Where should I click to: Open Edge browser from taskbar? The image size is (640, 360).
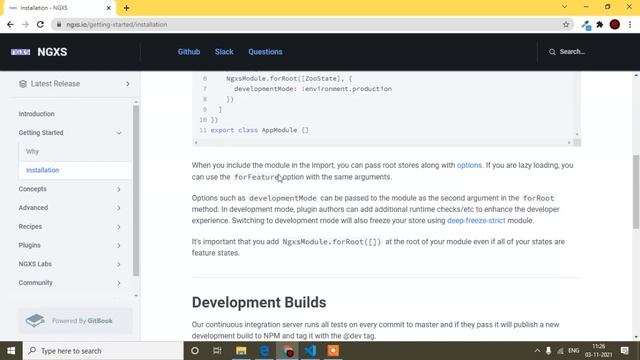(264, 351)
